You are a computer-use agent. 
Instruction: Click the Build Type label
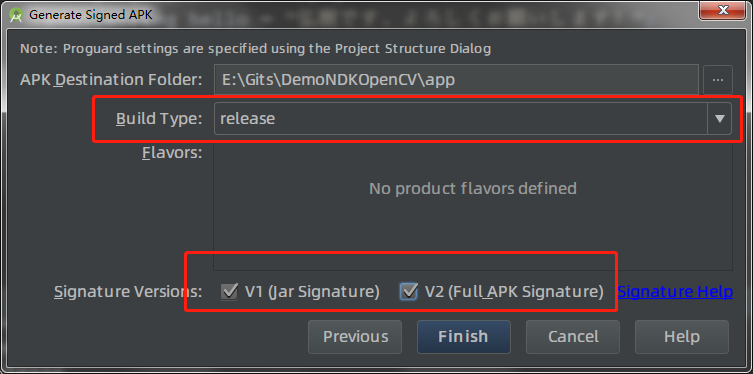tap(159, 119)
